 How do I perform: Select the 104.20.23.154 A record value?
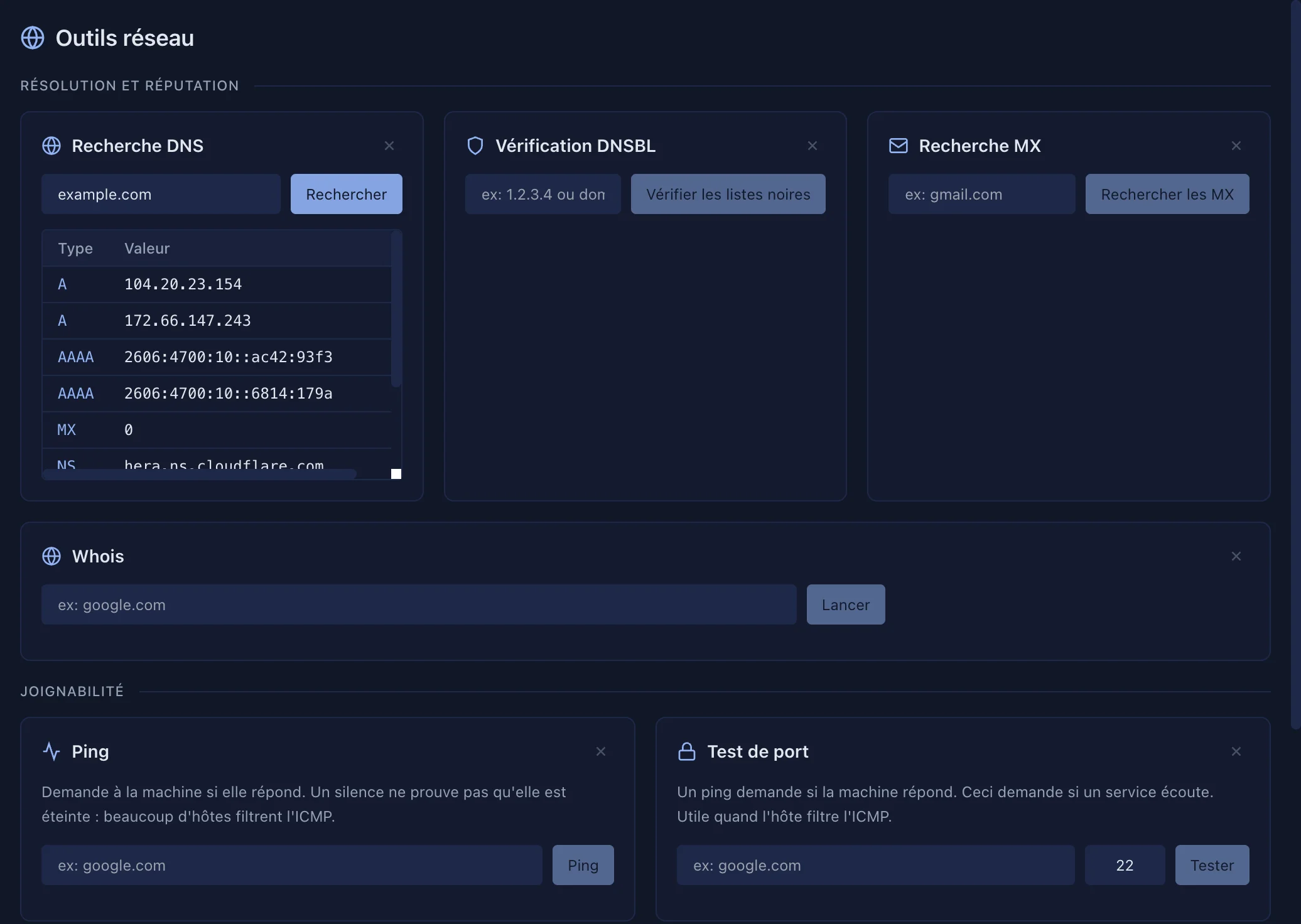pos(183,284)
